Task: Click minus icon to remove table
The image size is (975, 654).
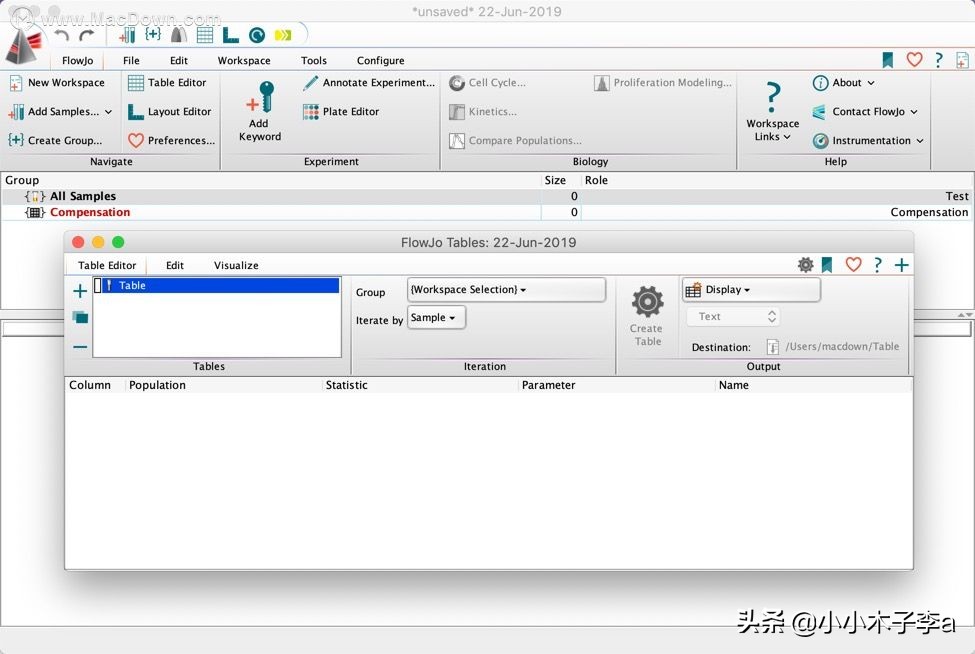Action: click(x=80, y=347)
